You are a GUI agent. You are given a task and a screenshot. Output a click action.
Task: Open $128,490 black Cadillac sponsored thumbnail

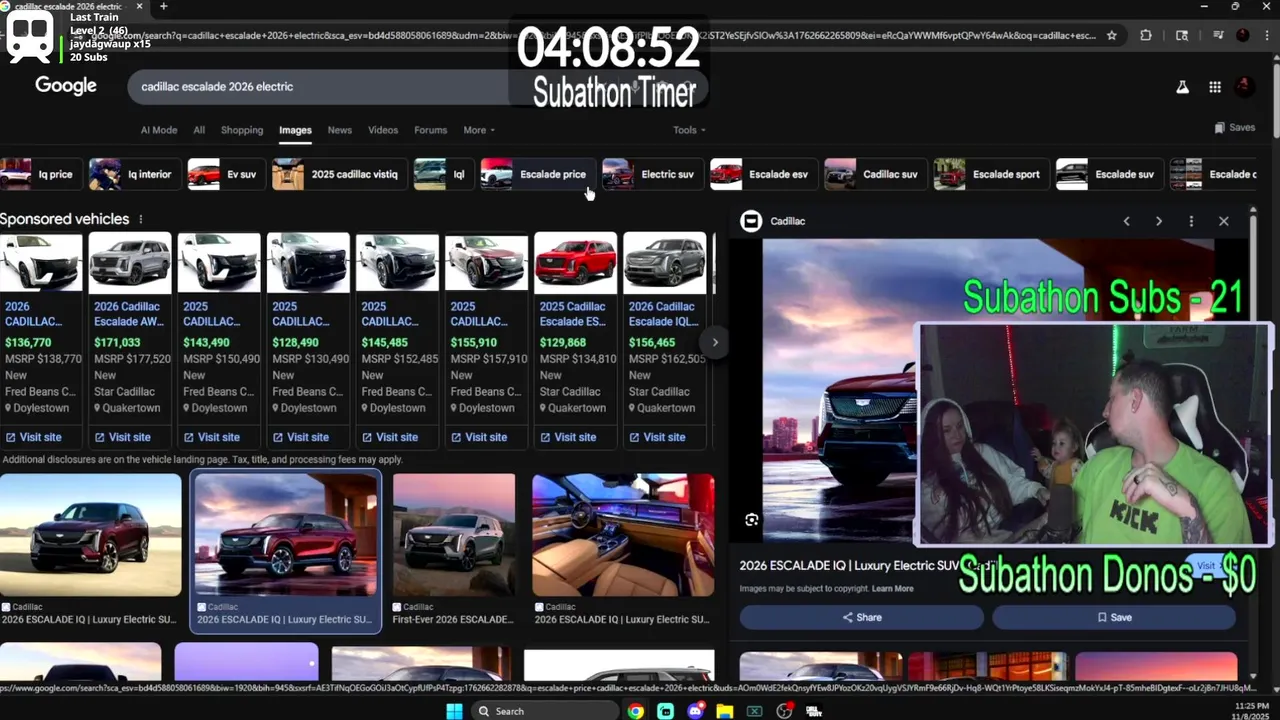point(308,264)
